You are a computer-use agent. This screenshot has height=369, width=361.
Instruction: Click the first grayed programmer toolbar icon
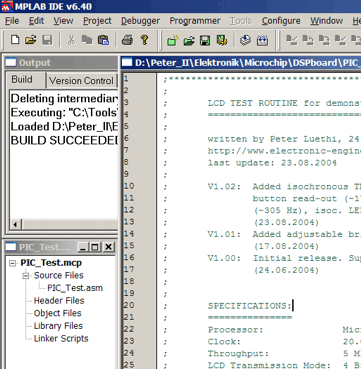[x=292, y=40]
